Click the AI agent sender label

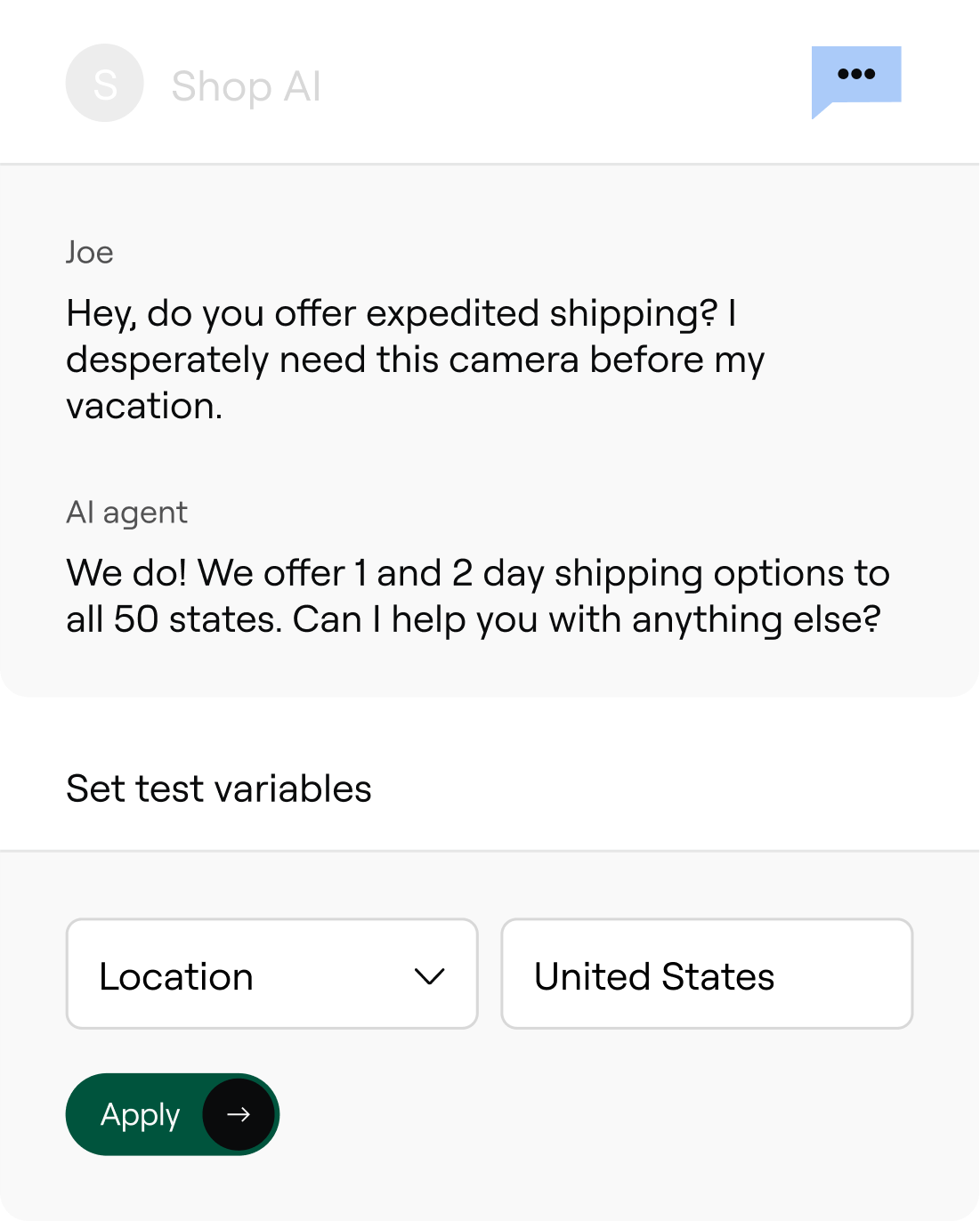click(126, 513)
